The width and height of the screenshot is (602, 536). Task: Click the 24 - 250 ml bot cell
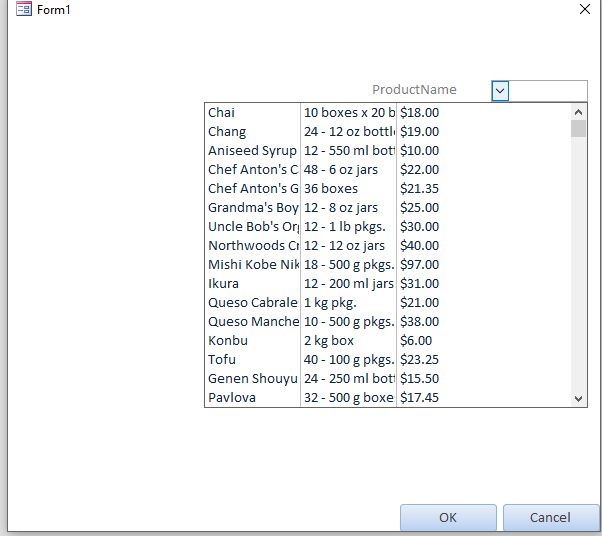pyautogui.click(x=349, y=379)
